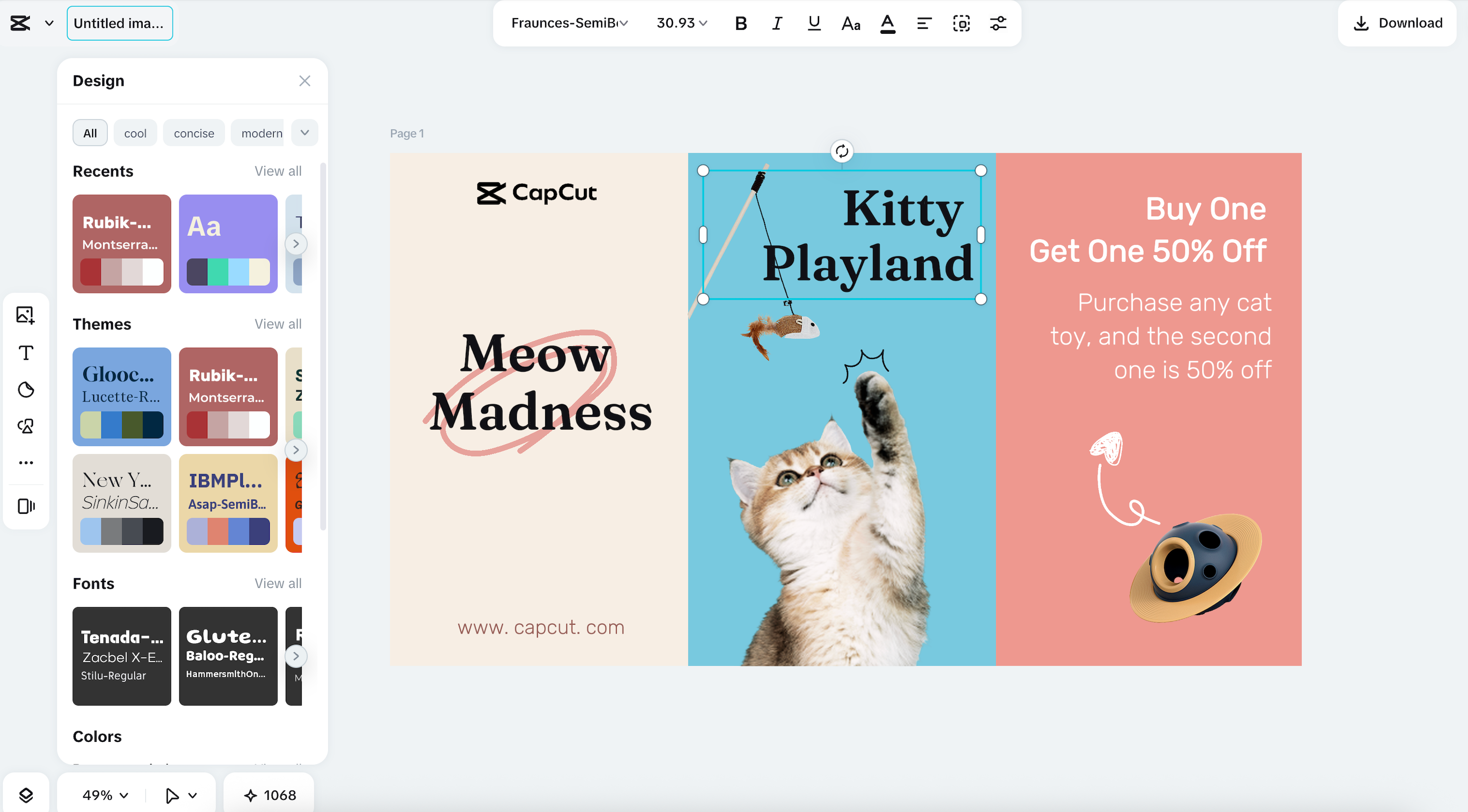Toggle italic formatting
The height and width of the screenshot is (812, 1468).
click(776, 24)
